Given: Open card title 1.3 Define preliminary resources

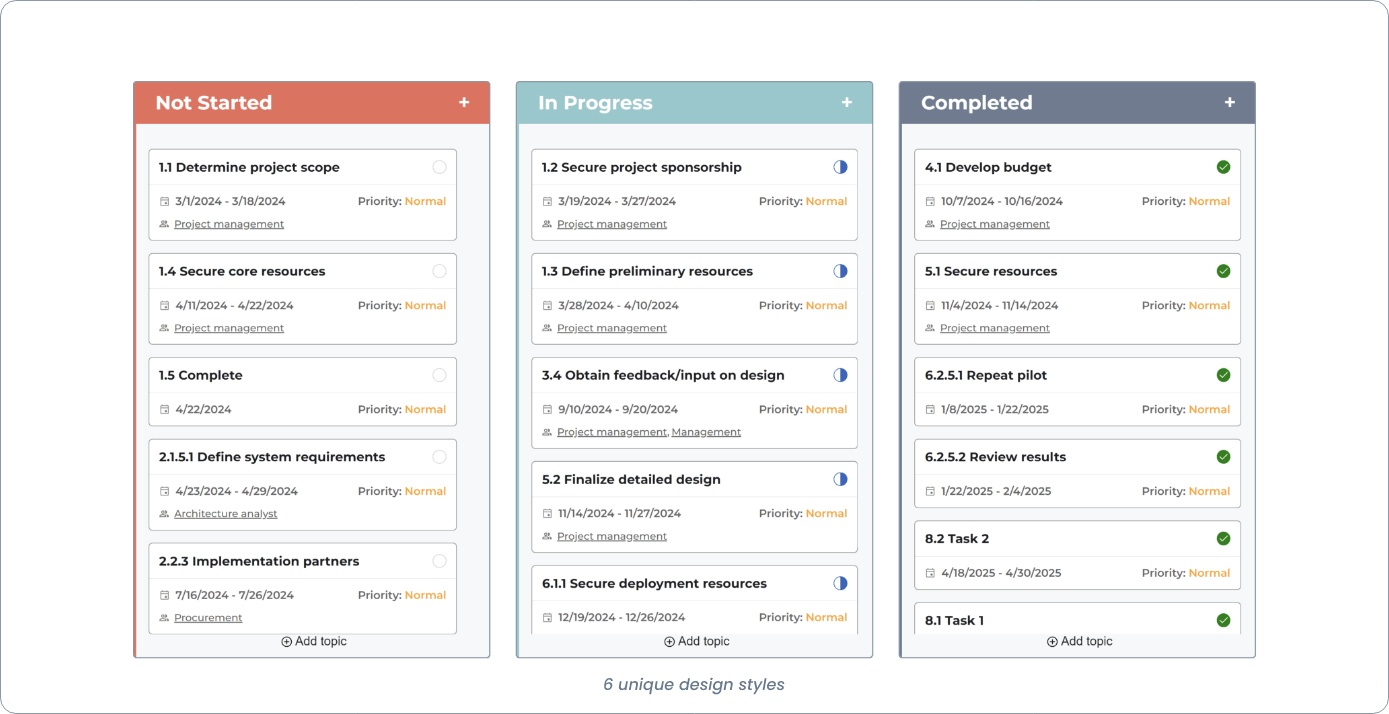Looking at the screenshot, I should click(x=647, y=271).
